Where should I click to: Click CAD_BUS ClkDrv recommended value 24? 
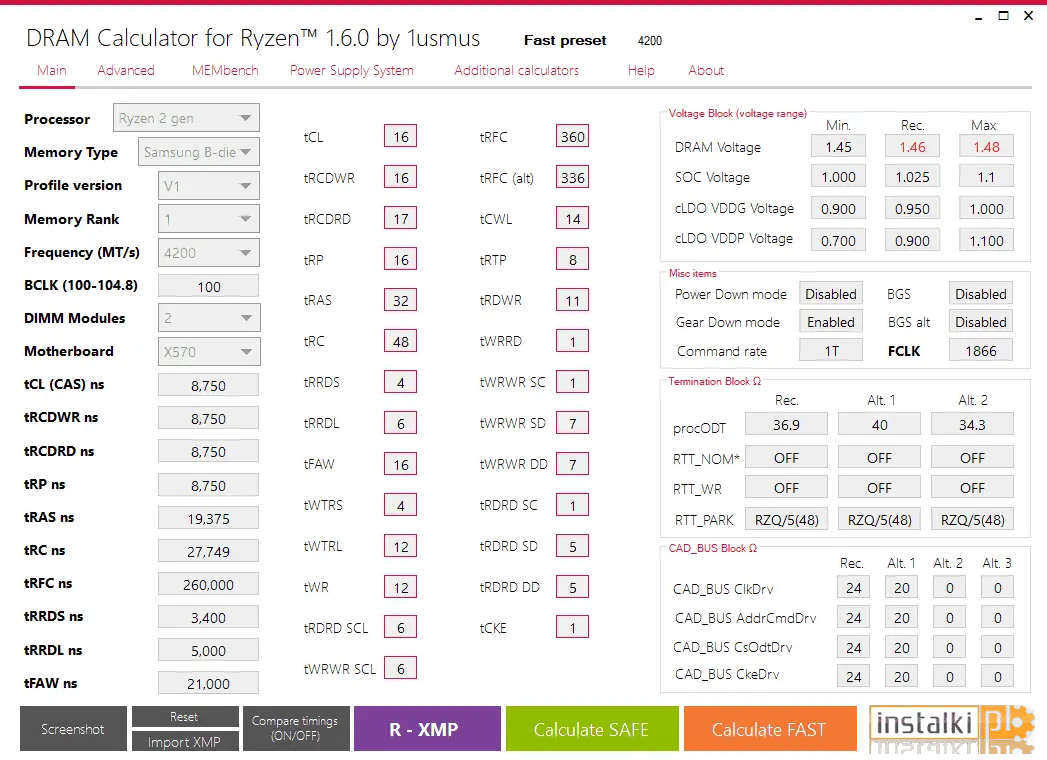[853, 588]
